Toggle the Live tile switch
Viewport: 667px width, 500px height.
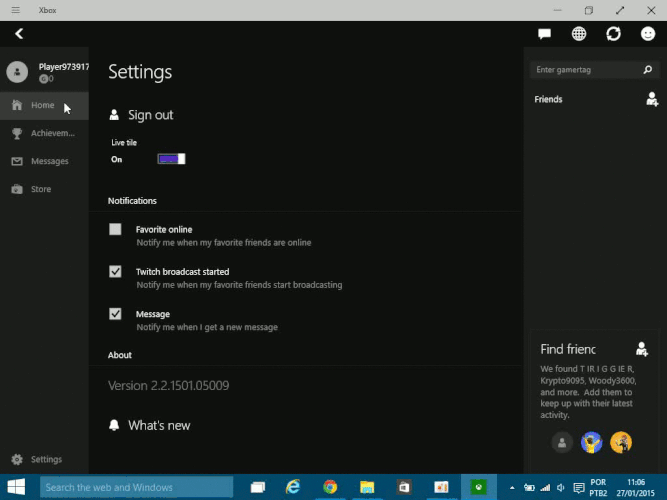coord(171,159)
